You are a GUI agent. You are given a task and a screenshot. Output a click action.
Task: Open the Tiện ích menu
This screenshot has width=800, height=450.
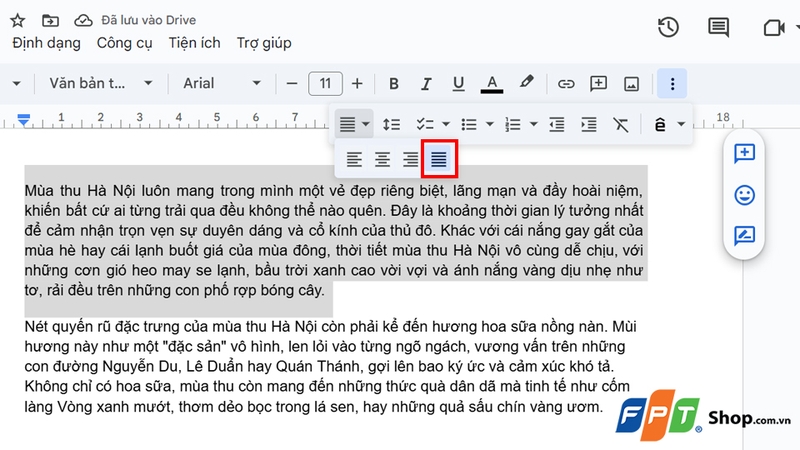194,43
